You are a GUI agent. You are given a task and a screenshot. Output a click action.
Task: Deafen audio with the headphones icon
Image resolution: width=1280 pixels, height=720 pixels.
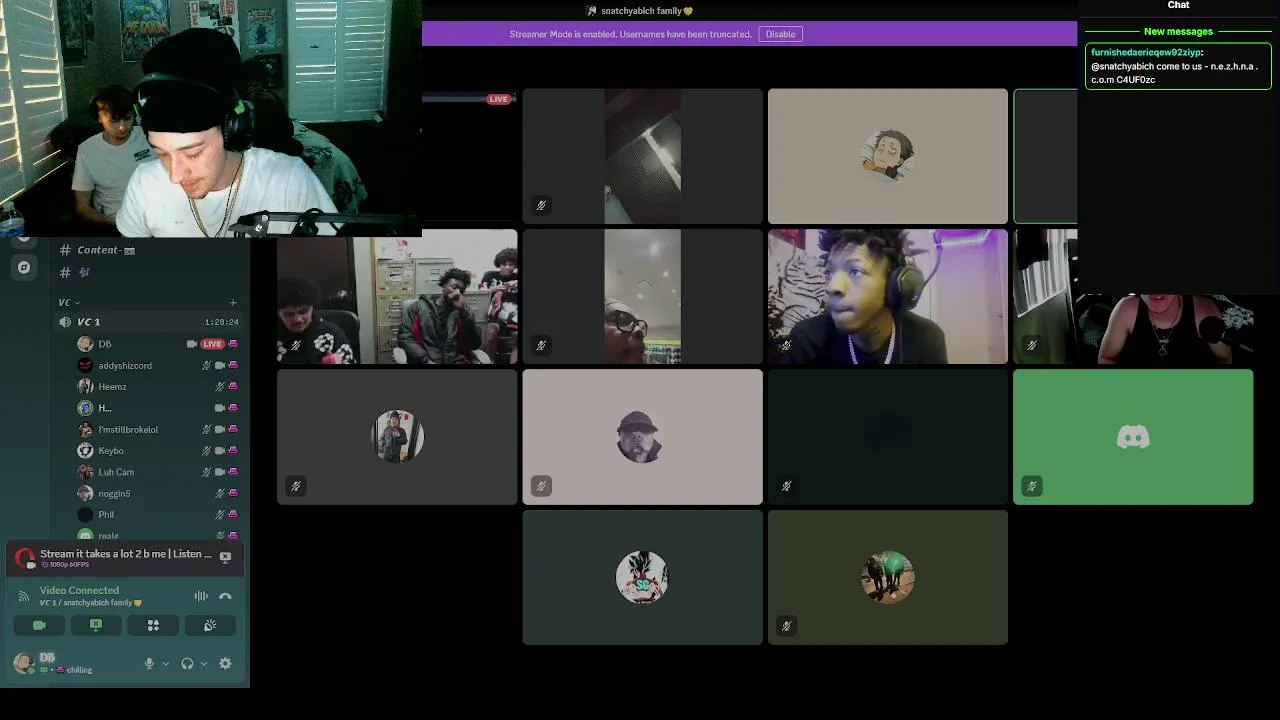pos(187,663)
